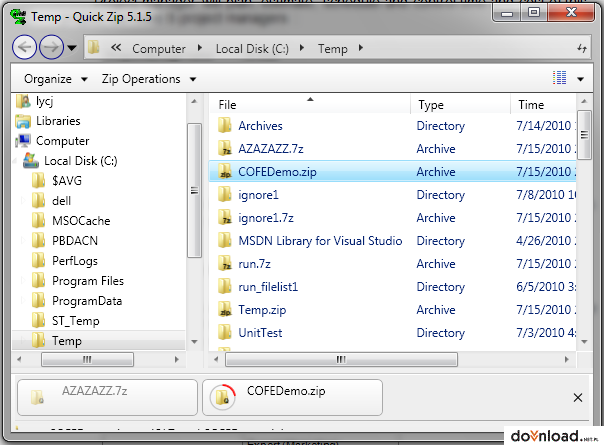
Task: Select the MSOCache folder in tree
Action: [81, 221]
